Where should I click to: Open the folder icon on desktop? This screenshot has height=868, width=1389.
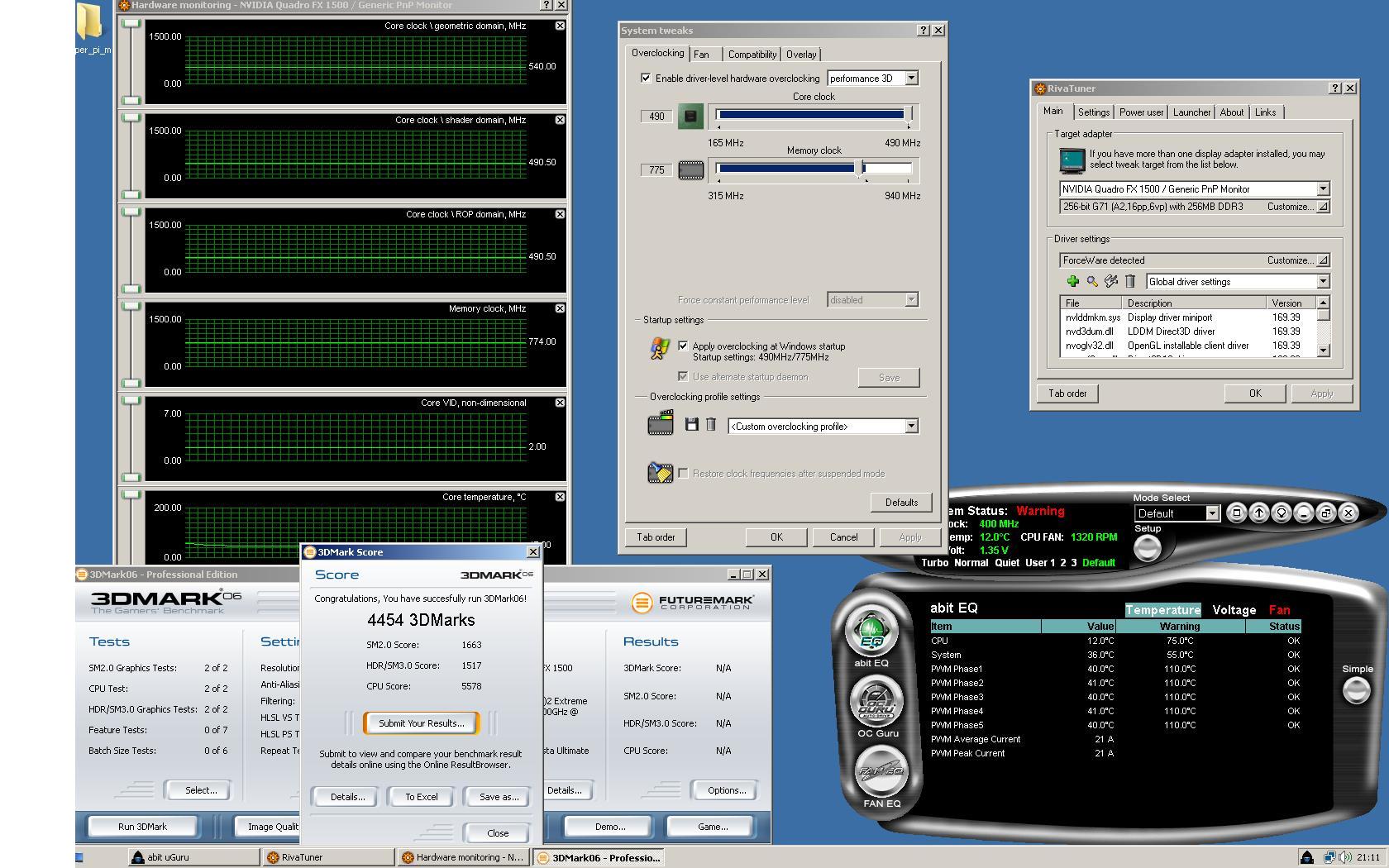(89, 22)
